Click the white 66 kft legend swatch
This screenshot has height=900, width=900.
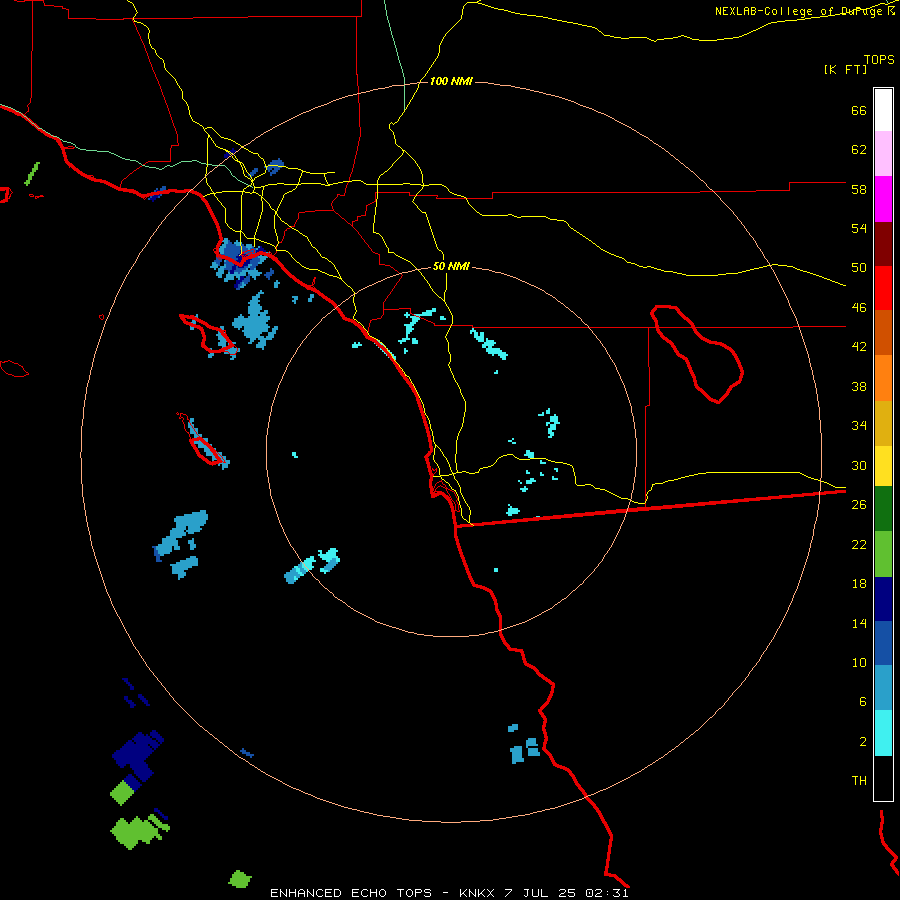[883, 110]
